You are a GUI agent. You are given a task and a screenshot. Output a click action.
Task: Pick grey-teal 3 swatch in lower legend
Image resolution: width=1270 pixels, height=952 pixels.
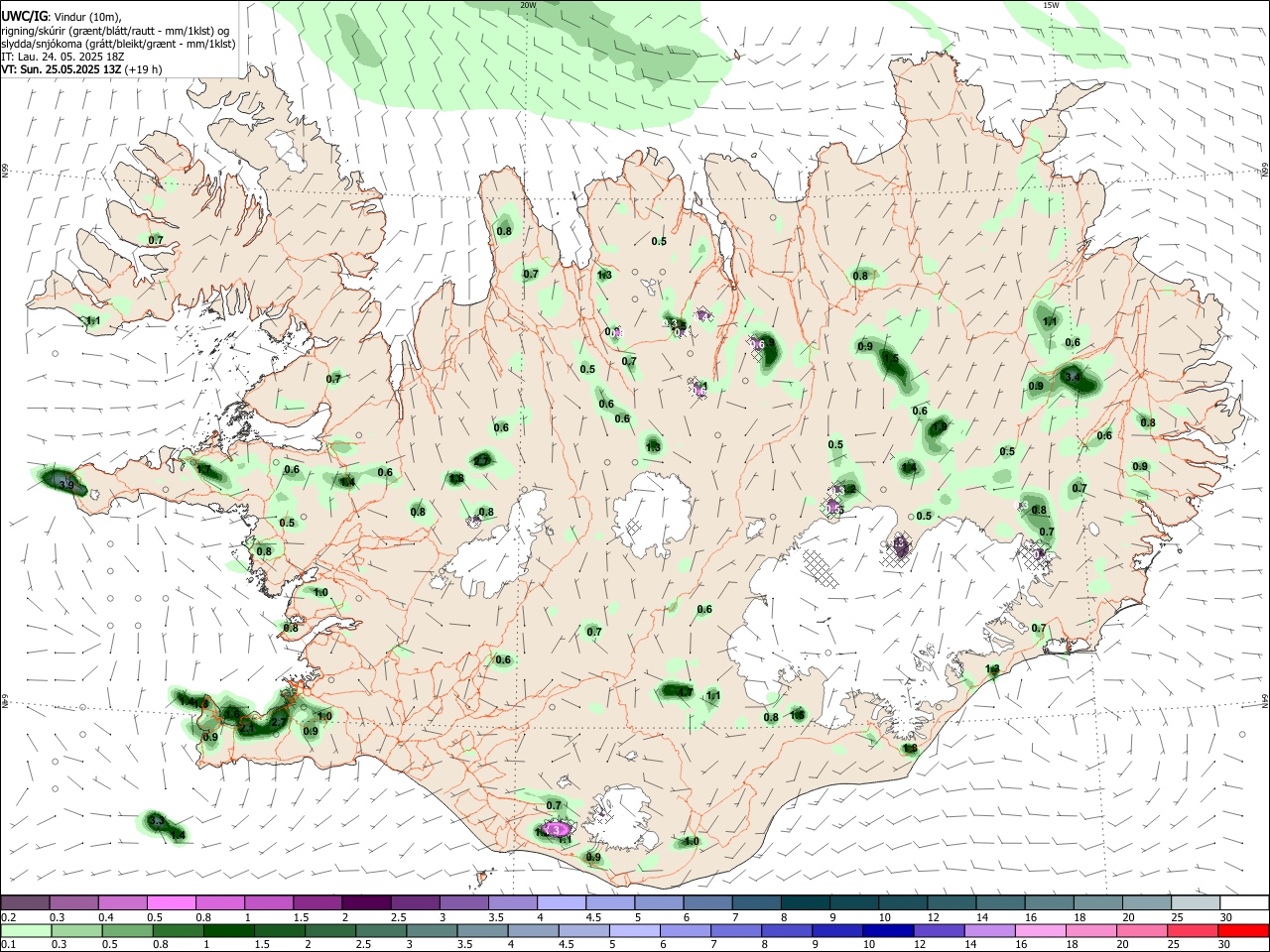431,931
